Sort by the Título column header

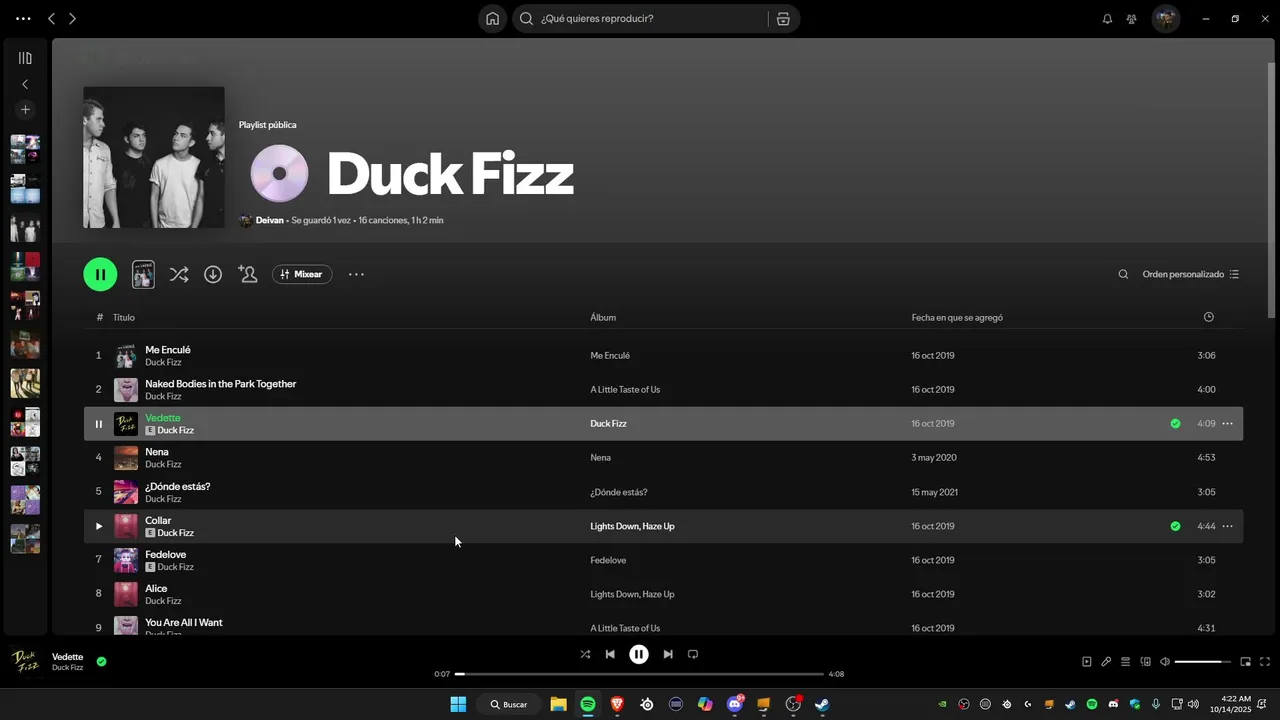point(123,317)
